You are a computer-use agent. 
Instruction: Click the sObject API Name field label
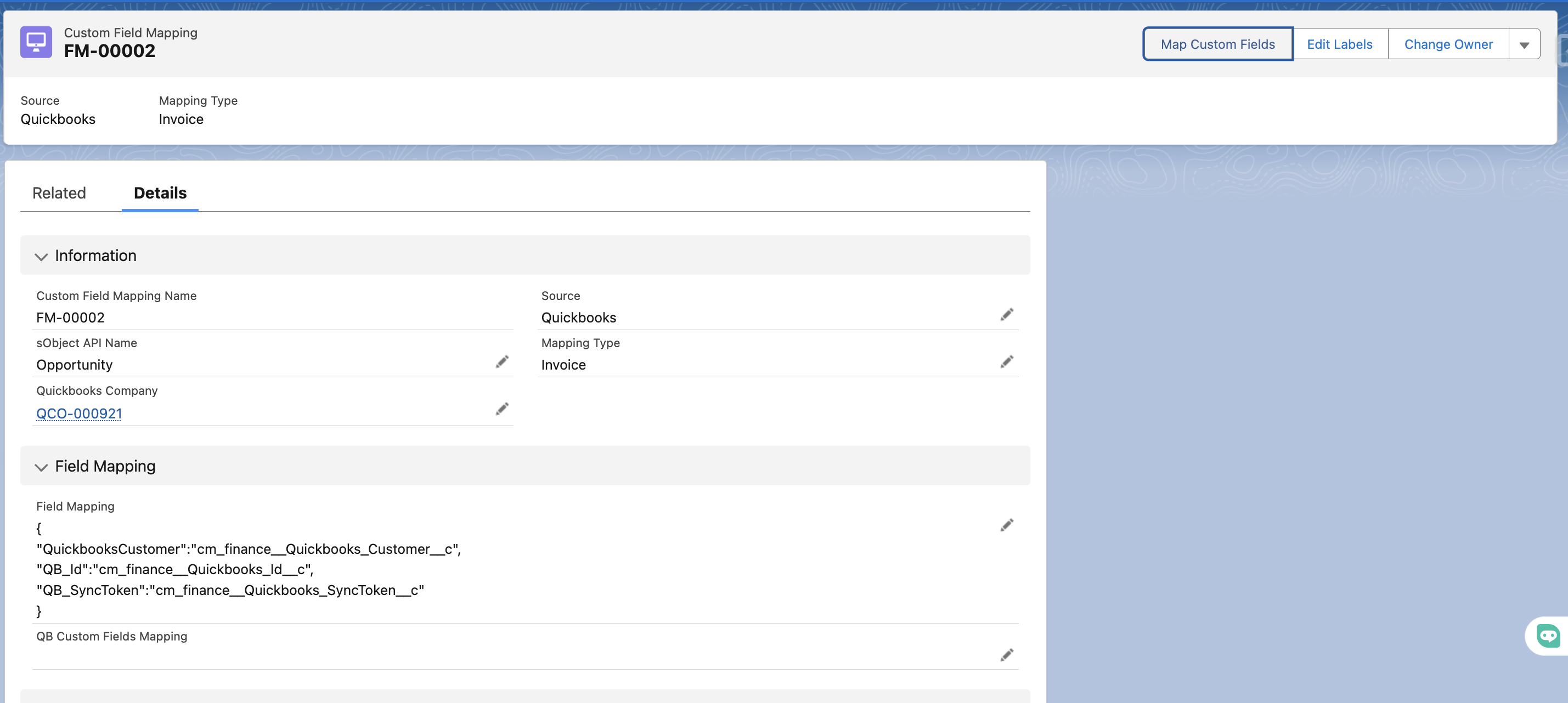tap(87, 343)
